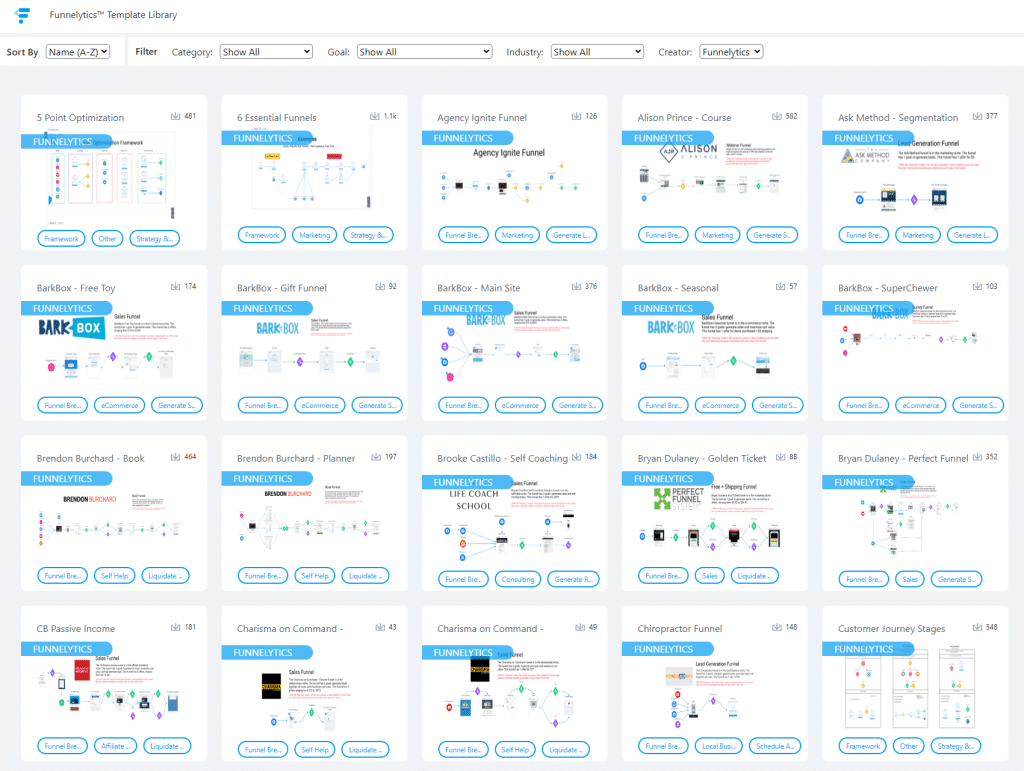This screenshot has height=771, width=1024.
Task: Select Consulting tag on Brooke Castillo card
Action: (x=518, y=579)
